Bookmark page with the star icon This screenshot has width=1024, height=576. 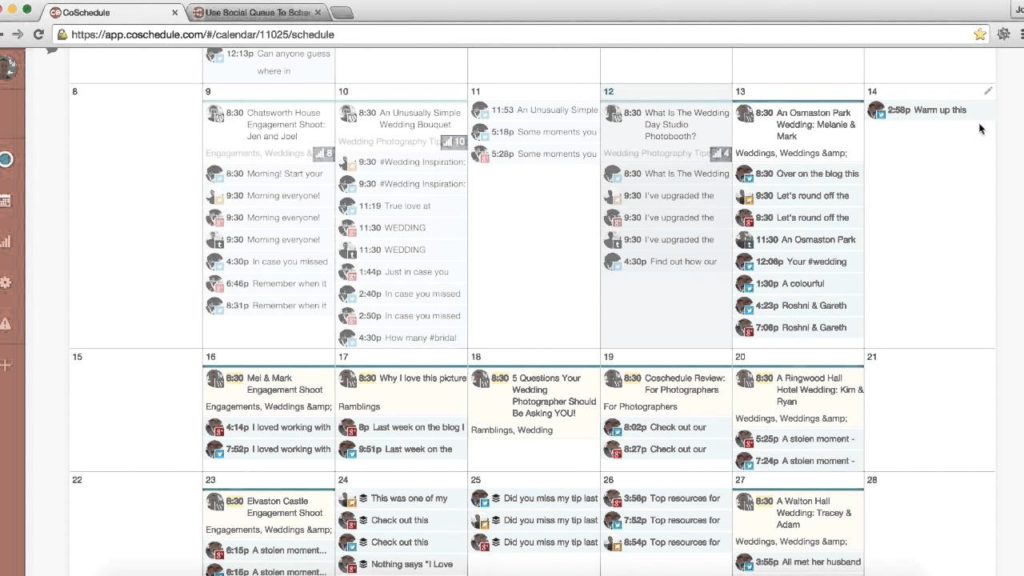pos(980,35)
